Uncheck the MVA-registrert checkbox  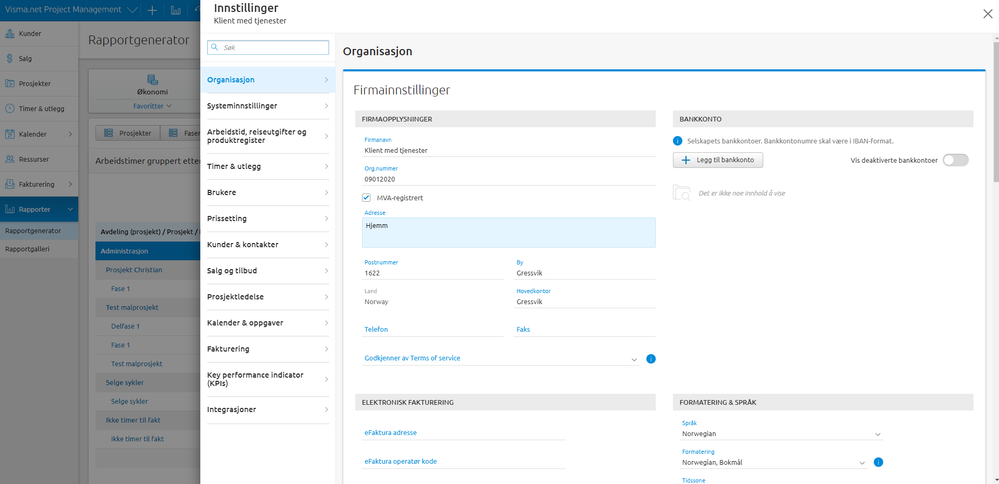click(x=367, y=198)
